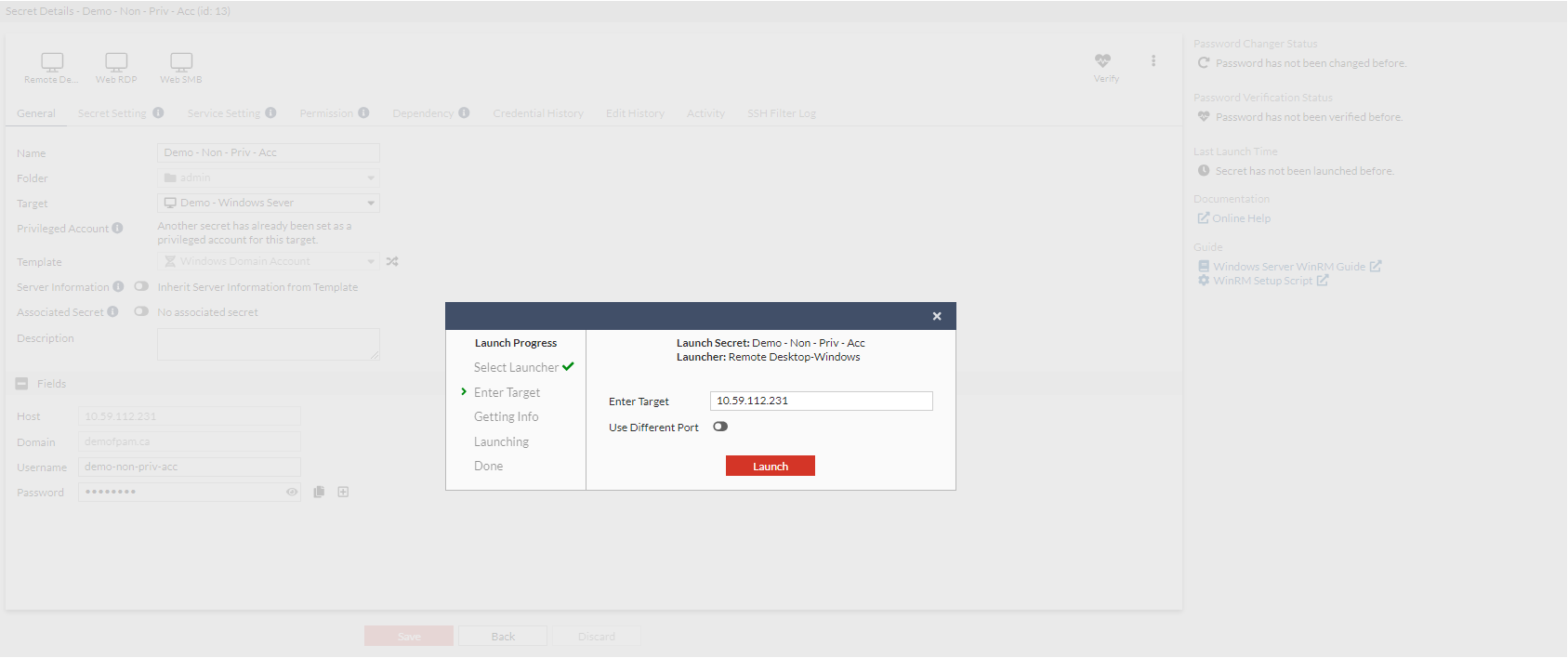1568x658 pixels.
Task: Copy the password with the clipboard icon
Action: point(319,492)
